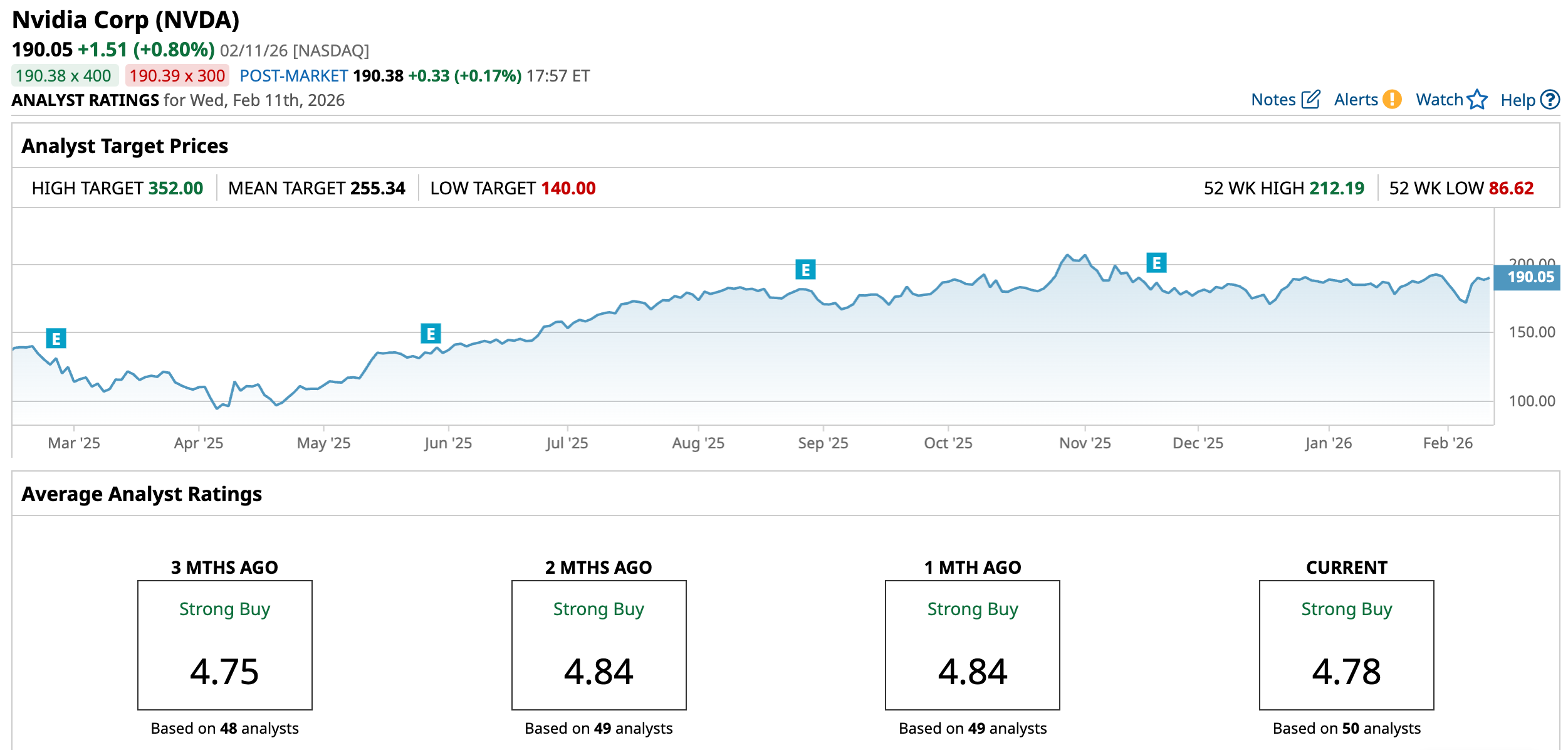Click the earnings marker near Mar '25

(56, 339)
